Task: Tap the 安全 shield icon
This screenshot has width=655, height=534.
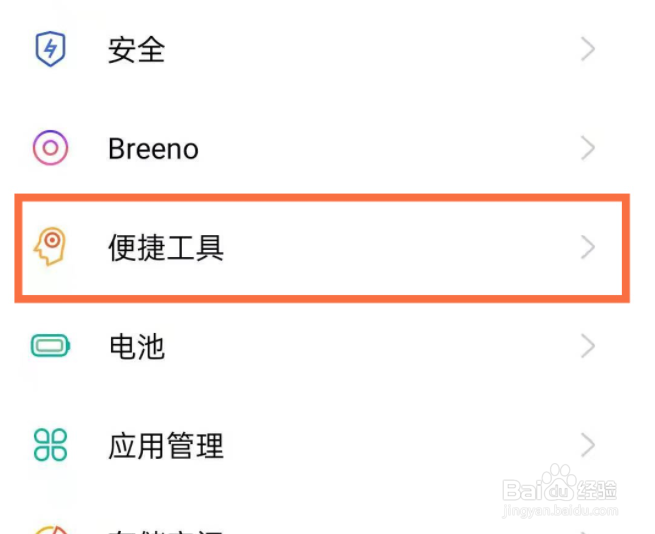Action: (x=50, y=49)
